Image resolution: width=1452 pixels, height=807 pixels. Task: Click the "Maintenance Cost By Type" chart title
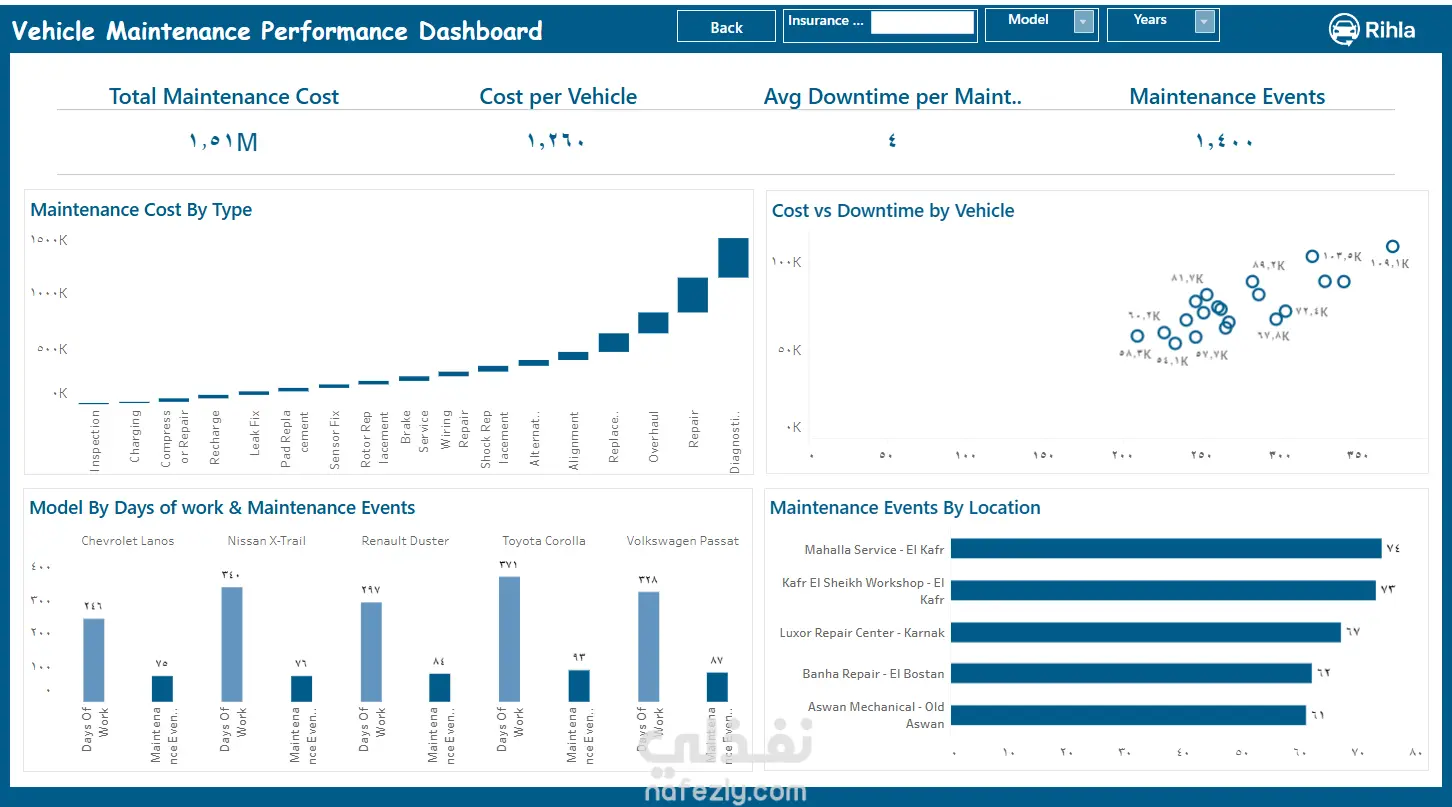(141, 210)
